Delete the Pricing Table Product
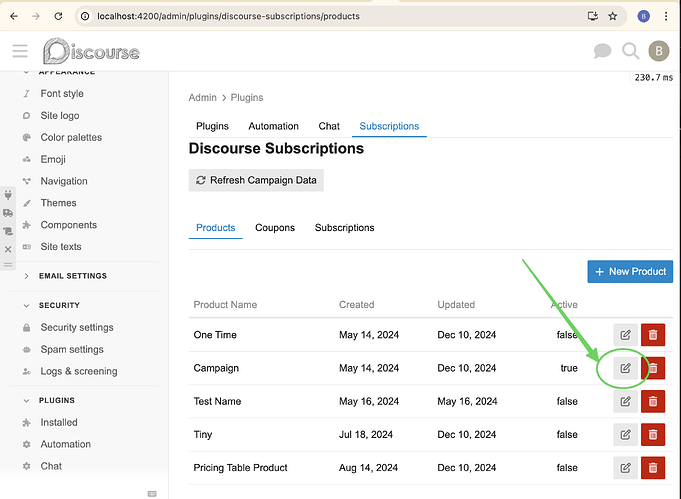The height and width of the screenshot is (499, 681). [x=653, y=468]
